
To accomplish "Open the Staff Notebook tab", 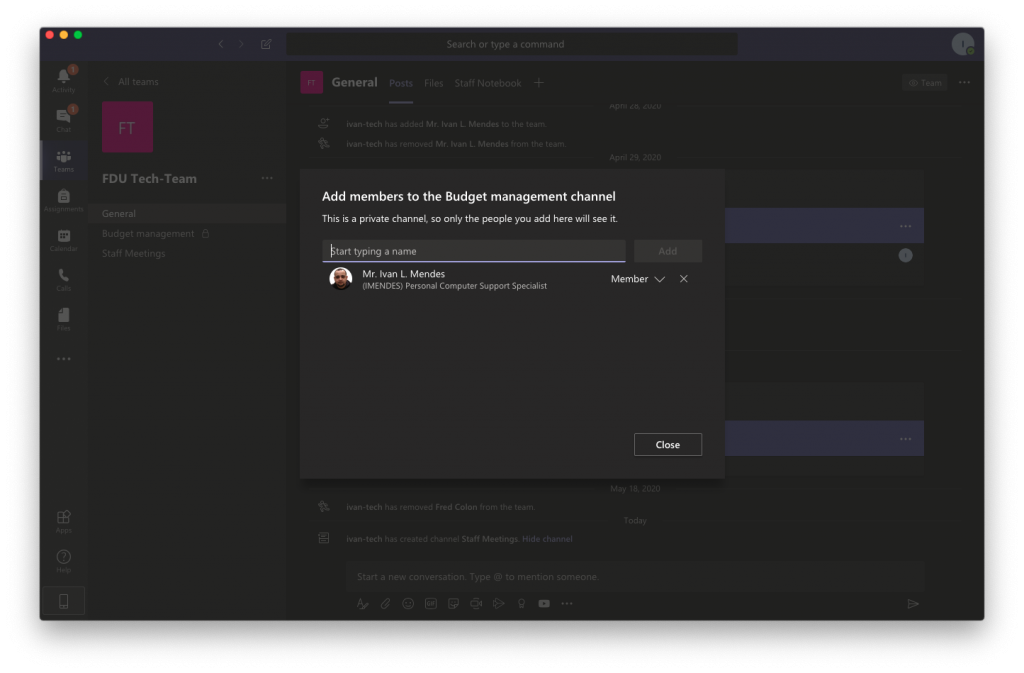I will coord(488,84).
